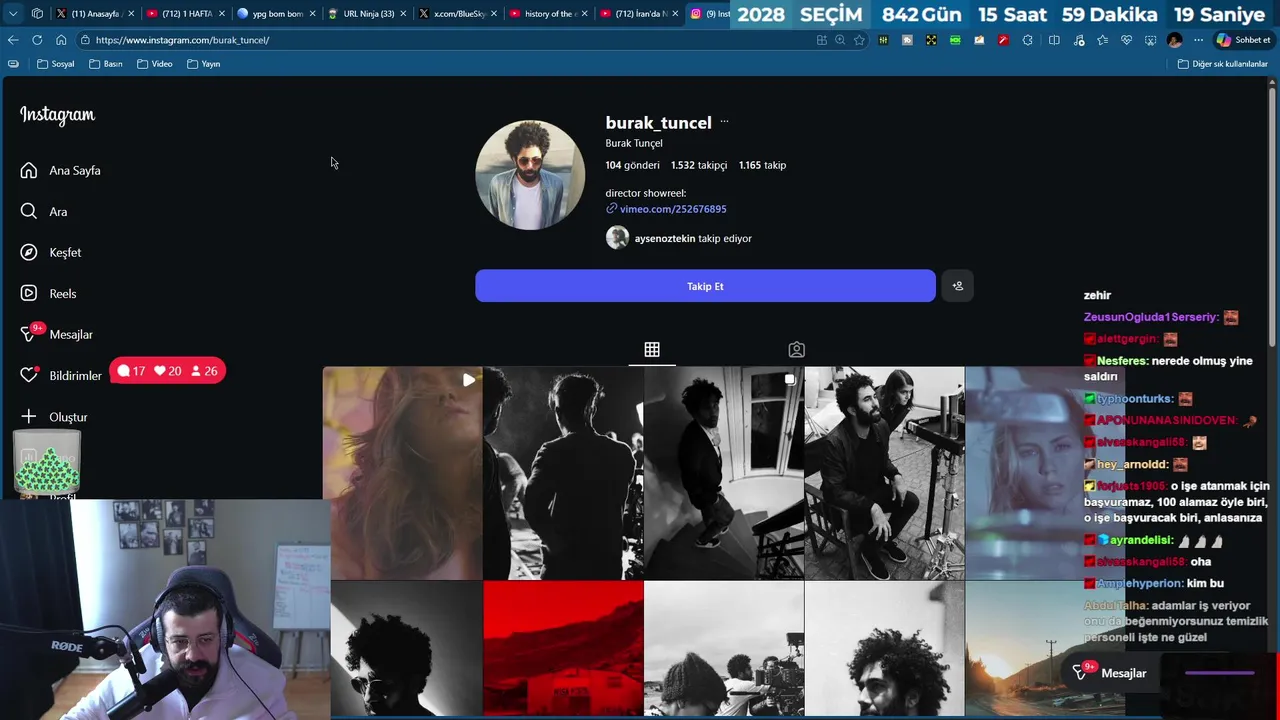This screenshot has height=720, width=1280.
Task: Open Ara search in Instagram sidebar
Action: click(44, 212)
